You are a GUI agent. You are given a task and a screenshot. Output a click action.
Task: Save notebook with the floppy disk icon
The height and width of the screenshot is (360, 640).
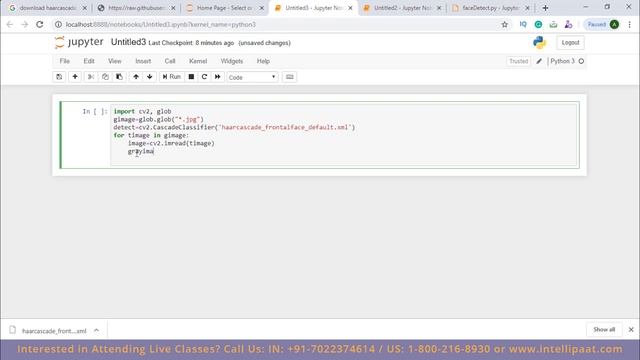coord(59,77)
